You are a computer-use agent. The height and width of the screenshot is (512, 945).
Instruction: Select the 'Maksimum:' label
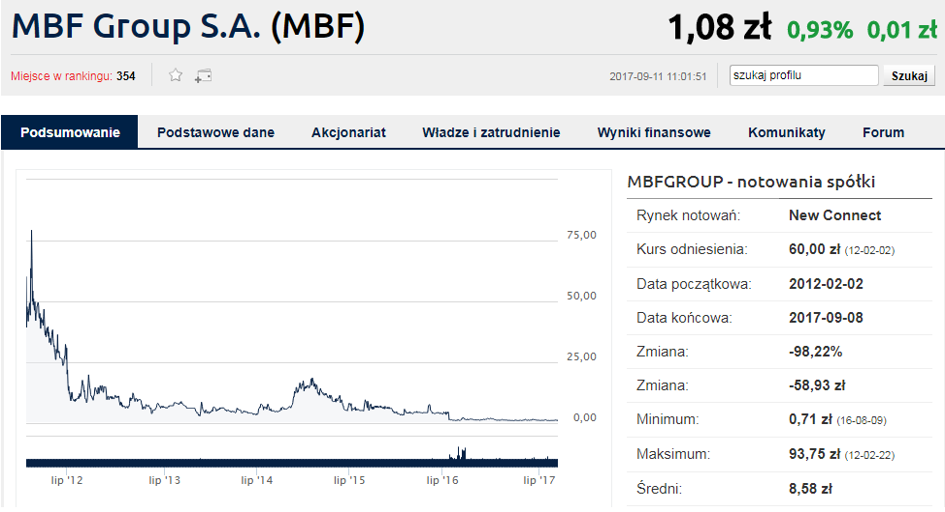(673, 454)
